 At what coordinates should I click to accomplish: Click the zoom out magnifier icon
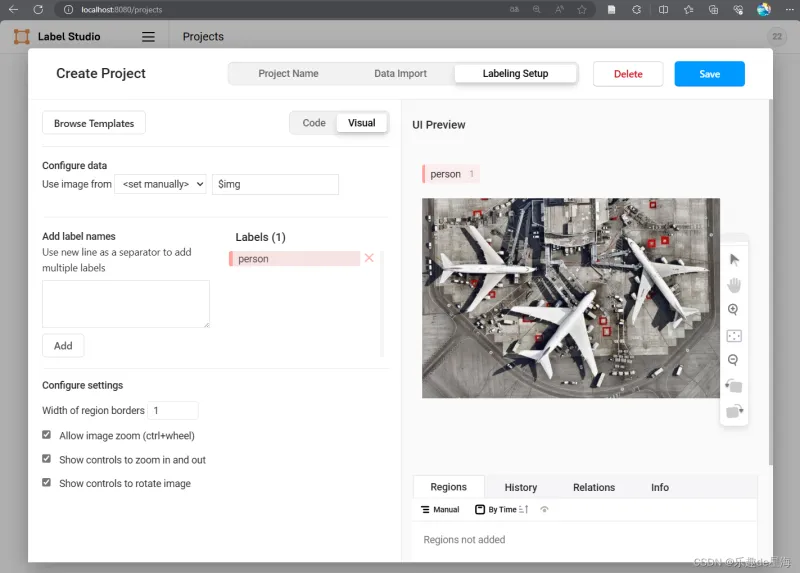734,360
